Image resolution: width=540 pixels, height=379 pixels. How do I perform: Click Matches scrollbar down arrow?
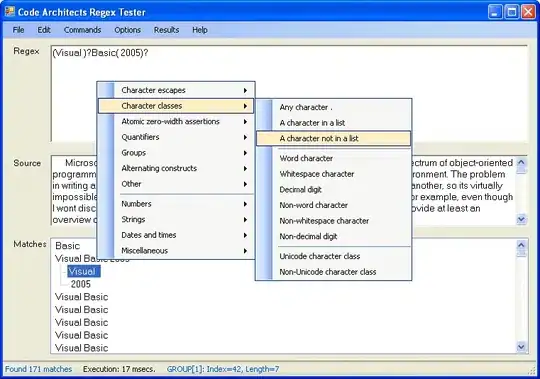coord(521,347)
